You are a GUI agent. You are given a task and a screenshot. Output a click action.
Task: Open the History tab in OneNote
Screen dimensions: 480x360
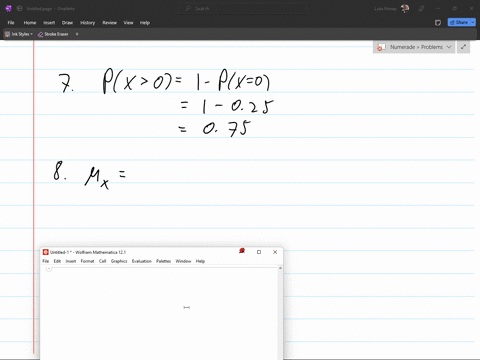coord(88,23)
